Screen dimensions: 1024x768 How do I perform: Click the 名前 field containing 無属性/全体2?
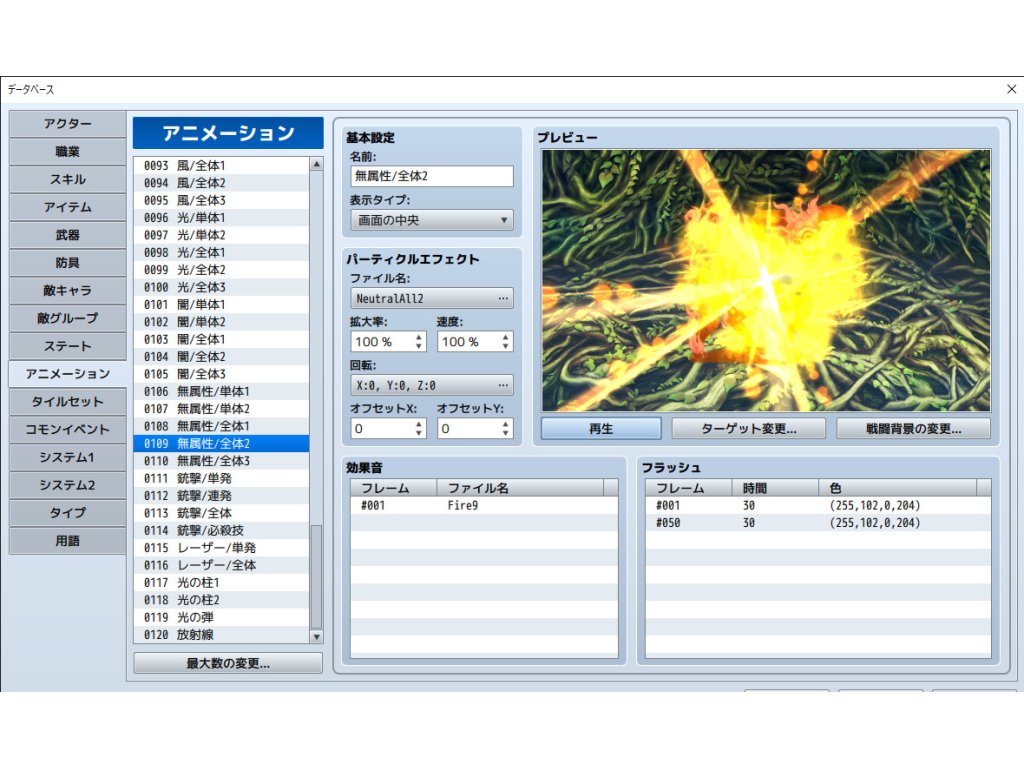coord(432,176)
